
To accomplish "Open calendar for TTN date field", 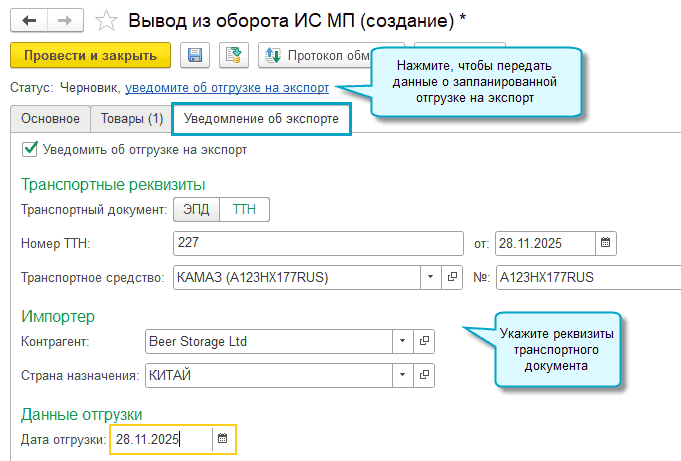I will [x=606, y=242].
